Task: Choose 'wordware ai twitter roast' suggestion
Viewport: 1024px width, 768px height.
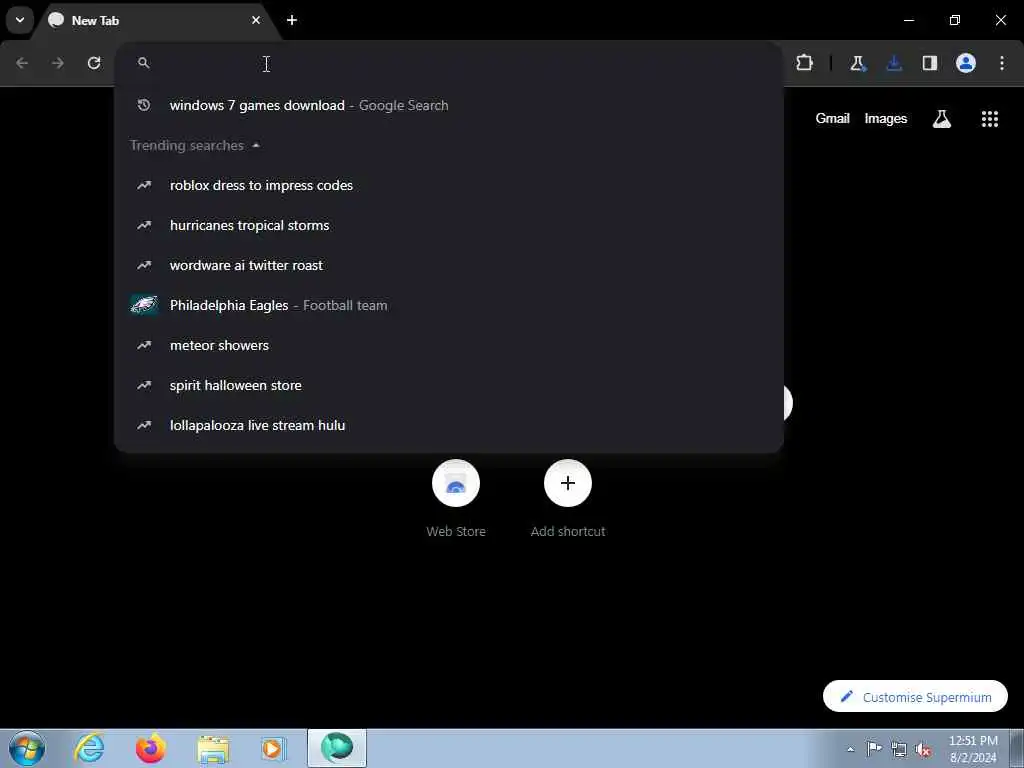Action: click(449, 265)
